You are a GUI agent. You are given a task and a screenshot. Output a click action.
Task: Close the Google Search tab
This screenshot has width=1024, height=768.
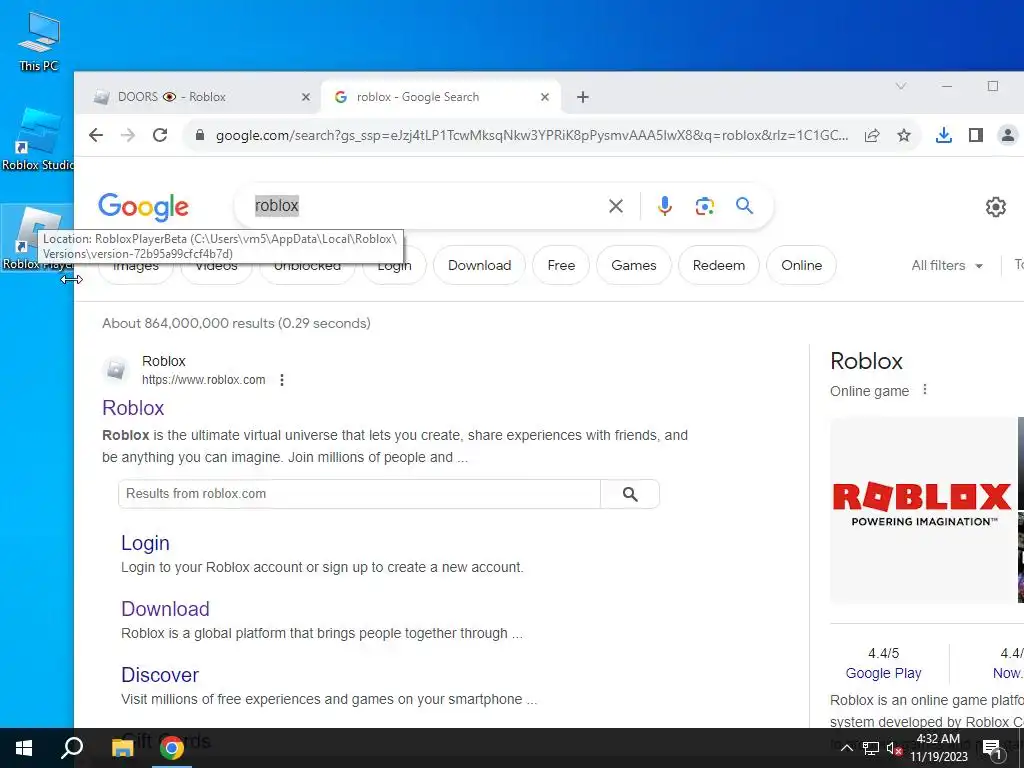coord(545,97)
